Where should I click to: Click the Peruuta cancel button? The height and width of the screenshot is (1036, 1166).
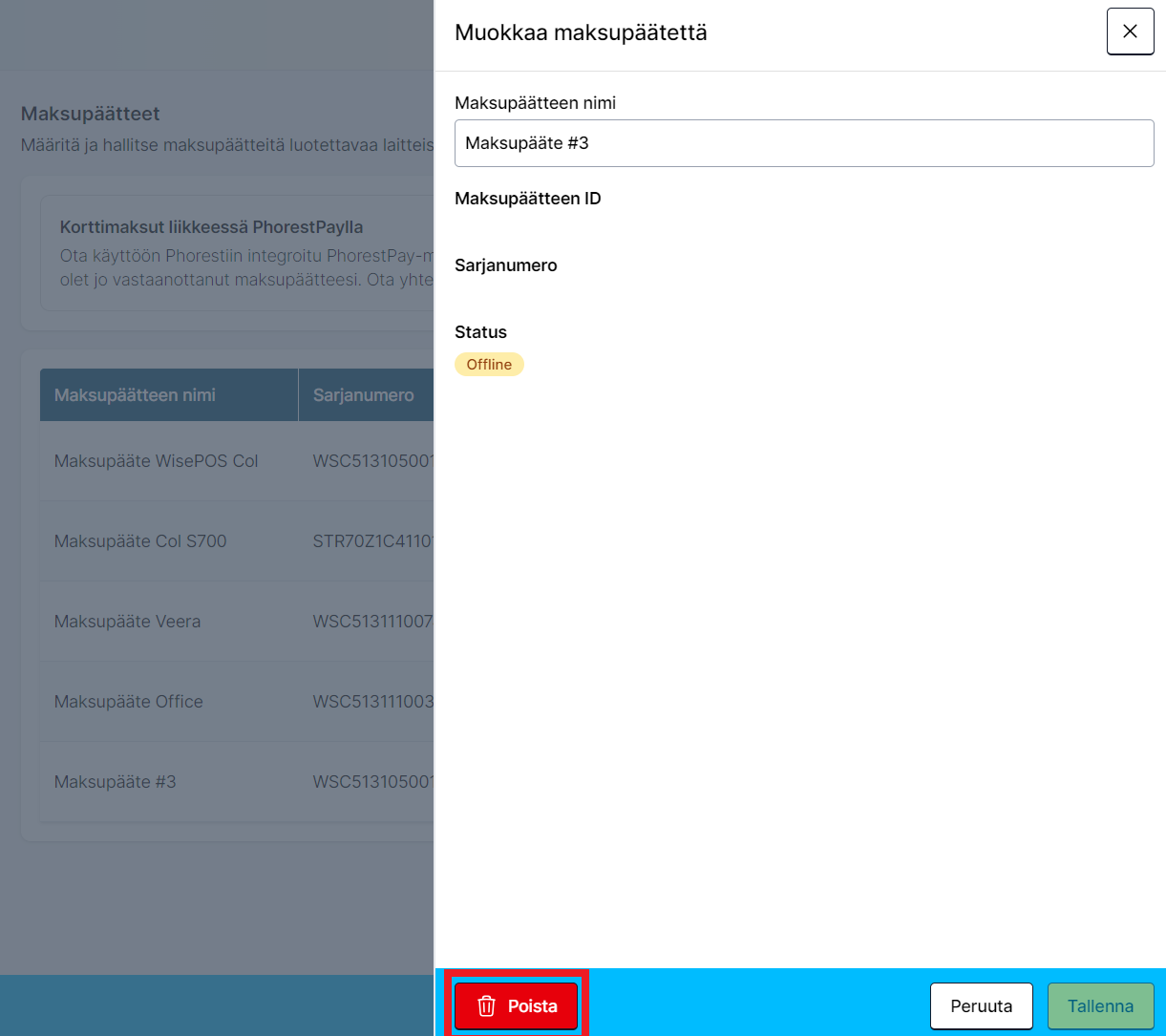coord(981,1005)
